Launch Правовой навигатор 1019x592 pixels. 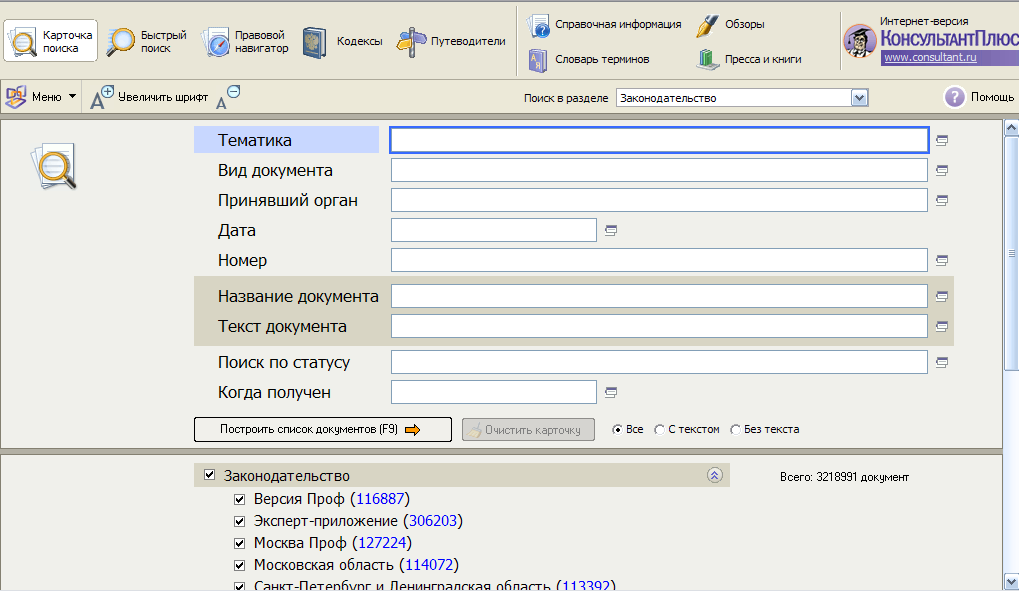245,41
